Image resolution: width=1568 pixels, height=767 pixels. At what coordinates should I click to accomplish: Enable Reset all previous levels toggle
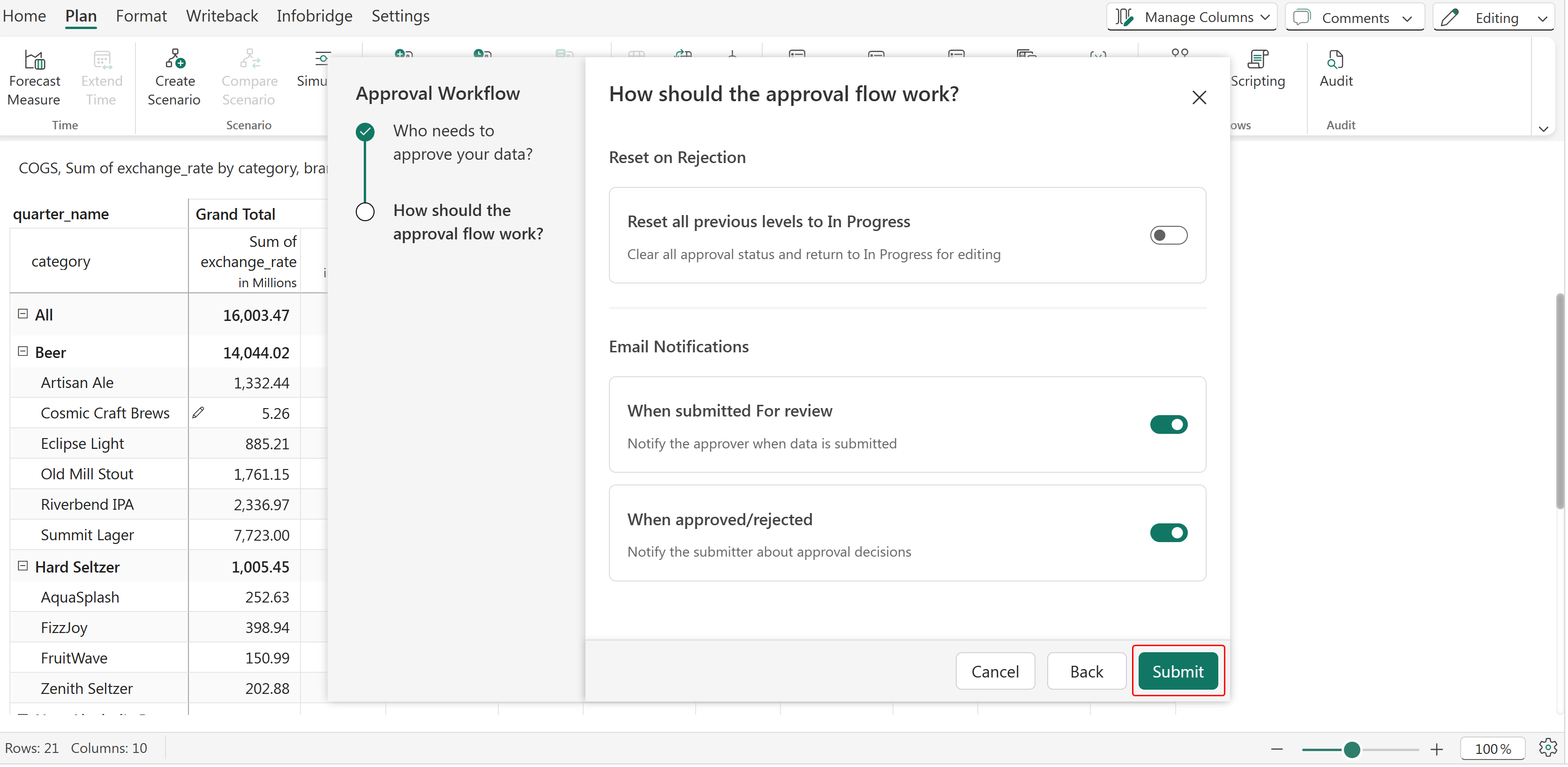coord(1168,235)
